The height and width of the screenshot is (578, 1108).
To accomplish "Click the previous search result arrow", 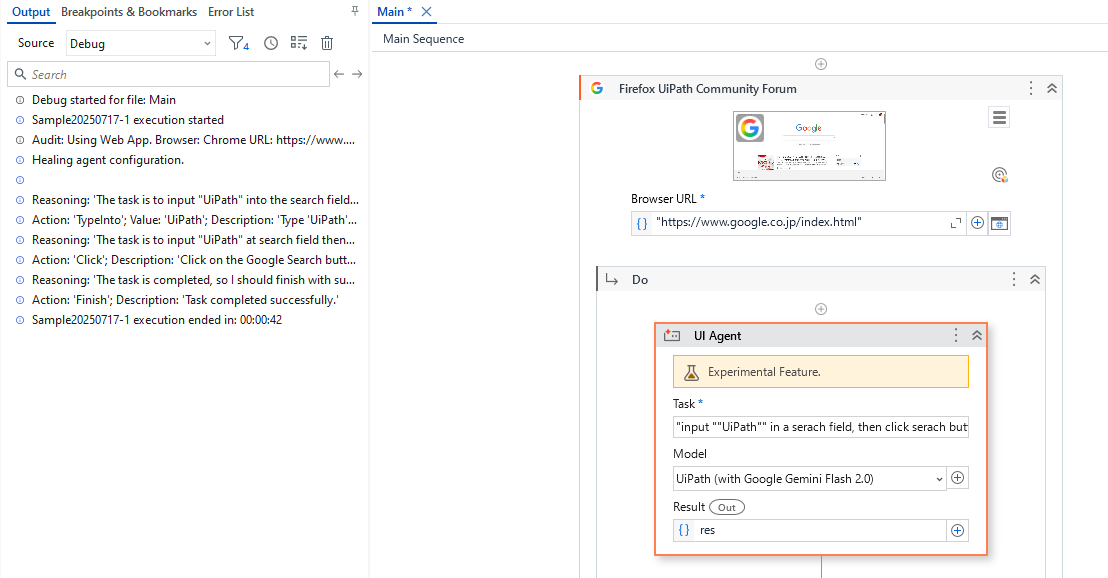I will [340, 74].
